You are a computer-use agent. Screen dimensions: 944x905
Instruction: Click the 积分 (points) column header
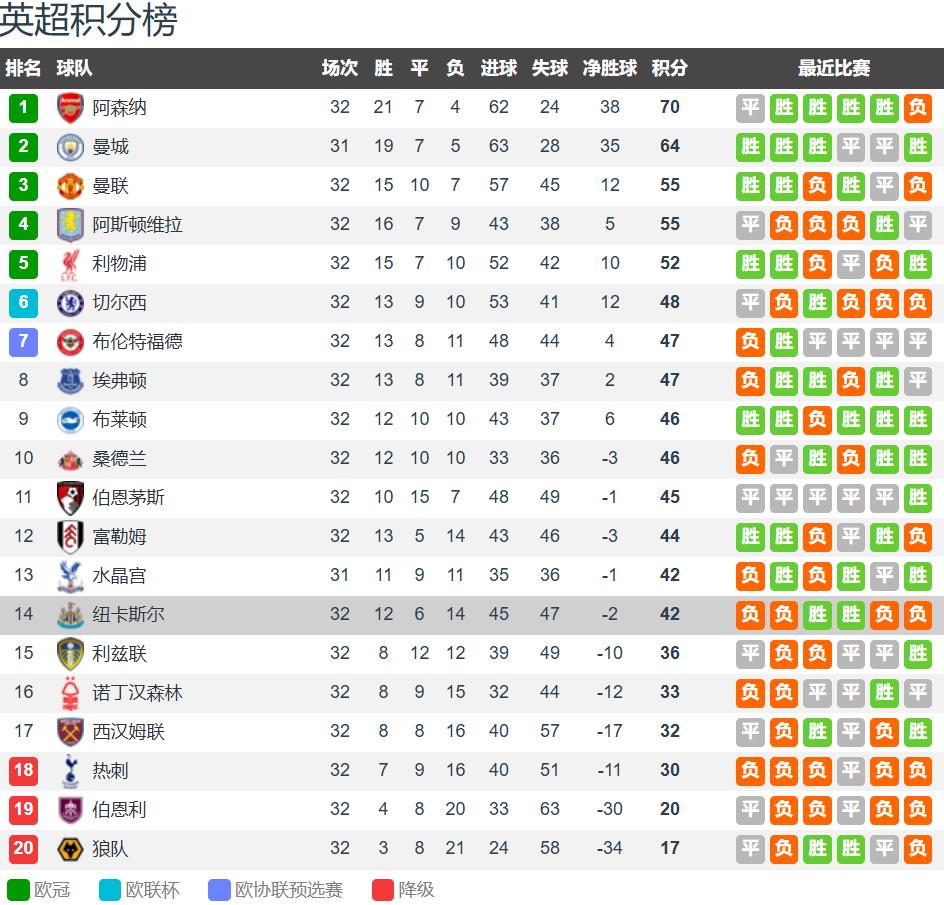(x=669, y=68)
